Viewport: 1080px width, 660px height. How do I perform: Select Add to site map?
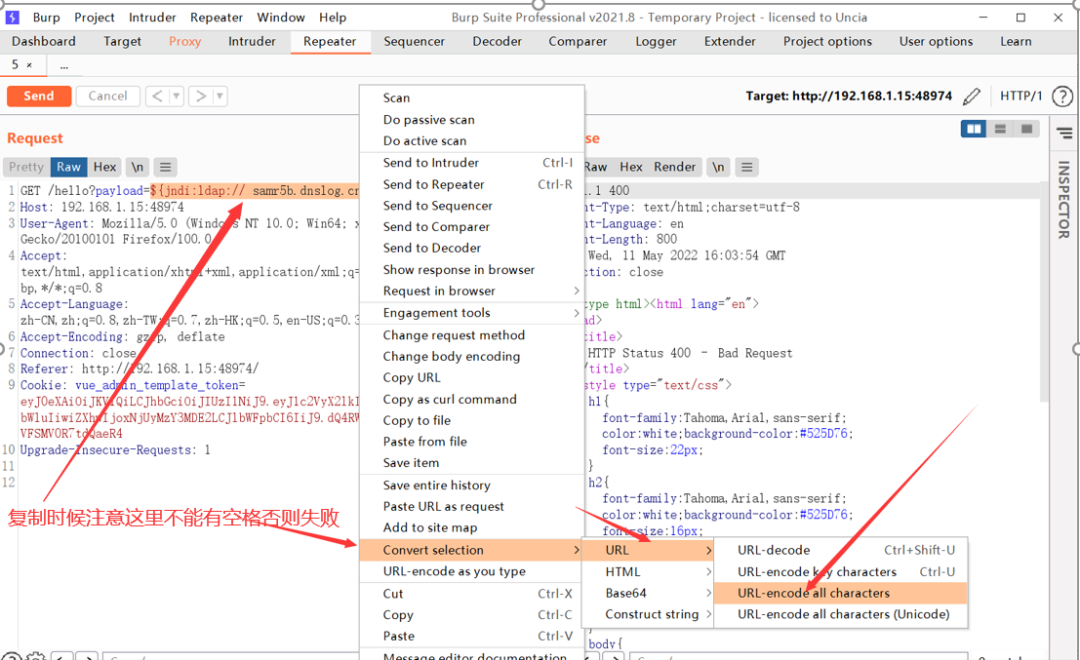click(472, 528)
